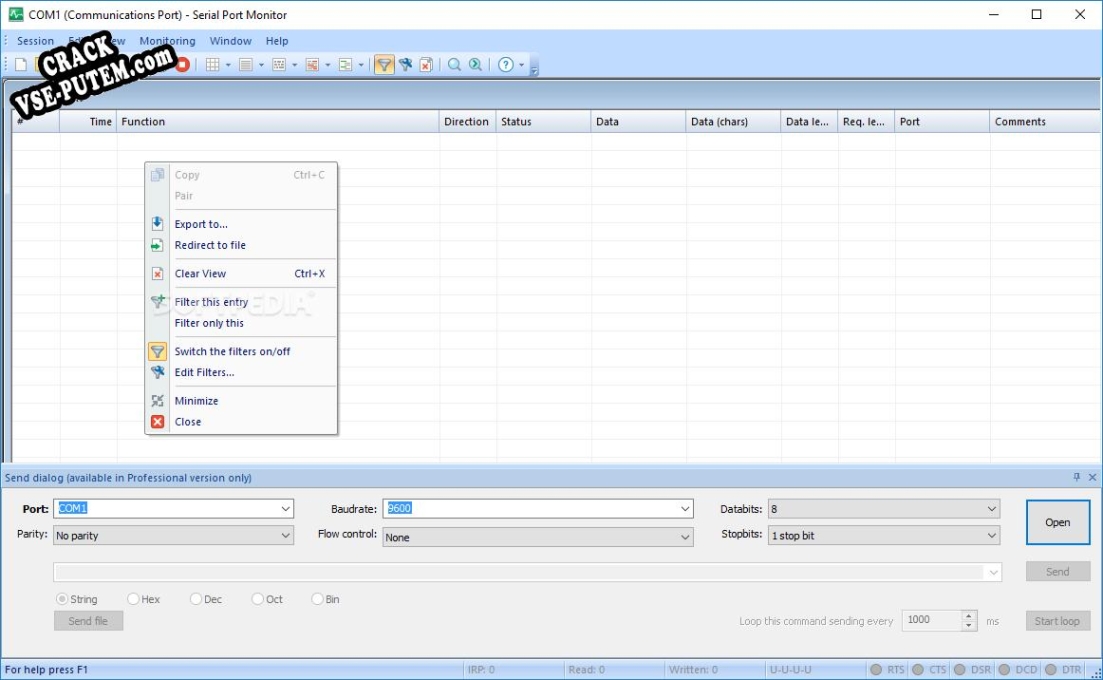The height and width of the screenshot is (680, 1103).
Task: Click the Direction column header
Action: pyautogui.click(x=467, y=122)
